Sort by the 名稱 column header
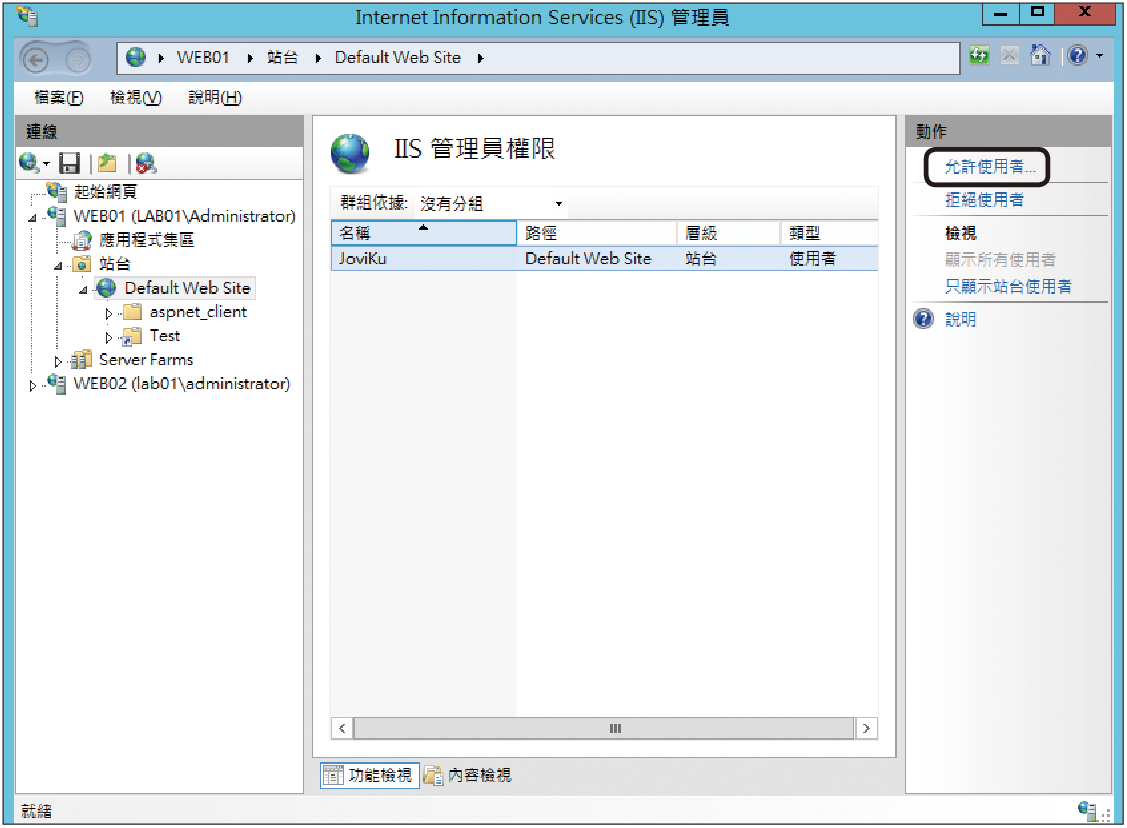The width and height of the screenshot is (1127, 828). (x=423, y=233)
